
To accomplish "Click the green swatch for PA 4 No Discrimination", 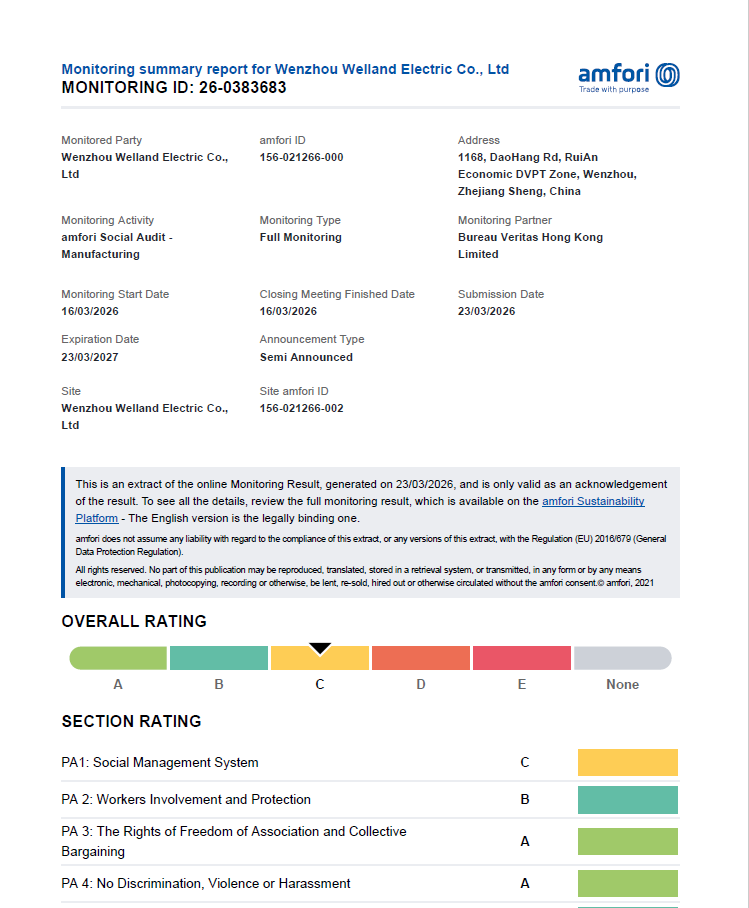I will (628, 884).
